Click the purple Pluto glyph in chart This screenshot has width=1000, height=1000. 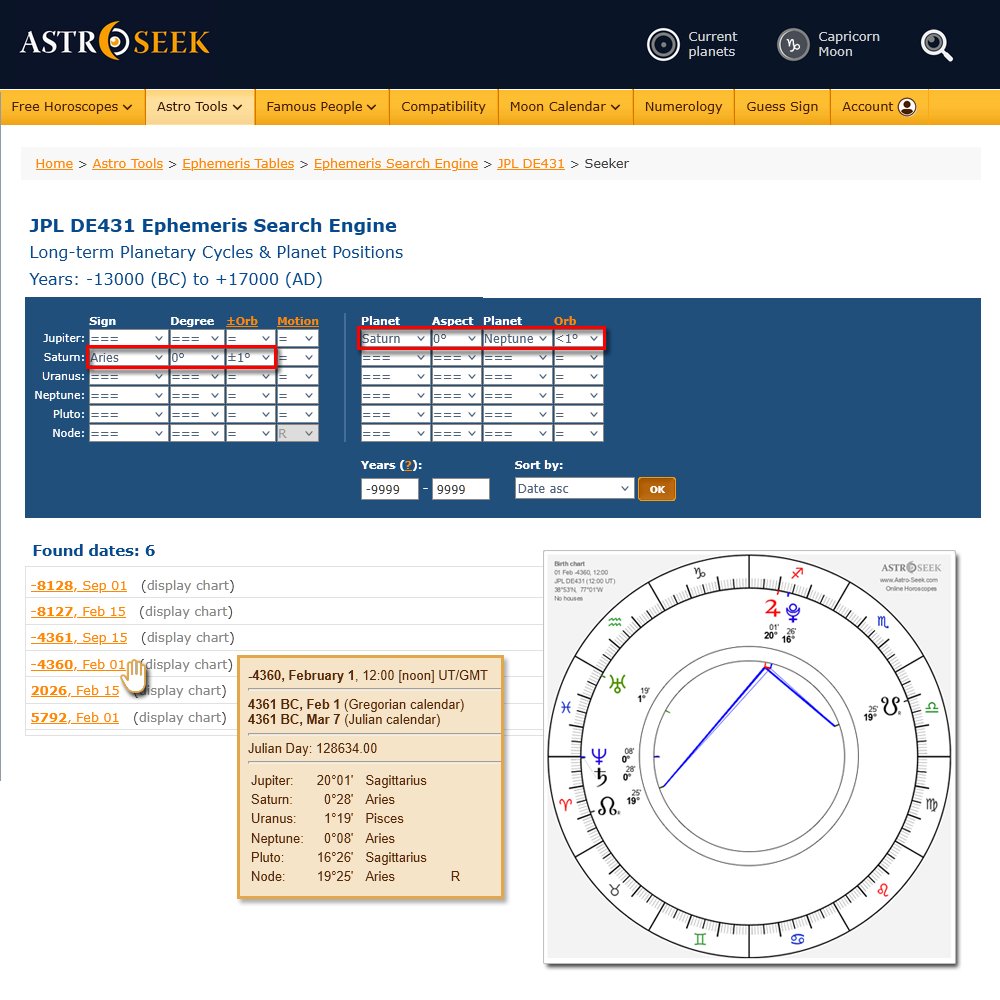click(793, 613)
